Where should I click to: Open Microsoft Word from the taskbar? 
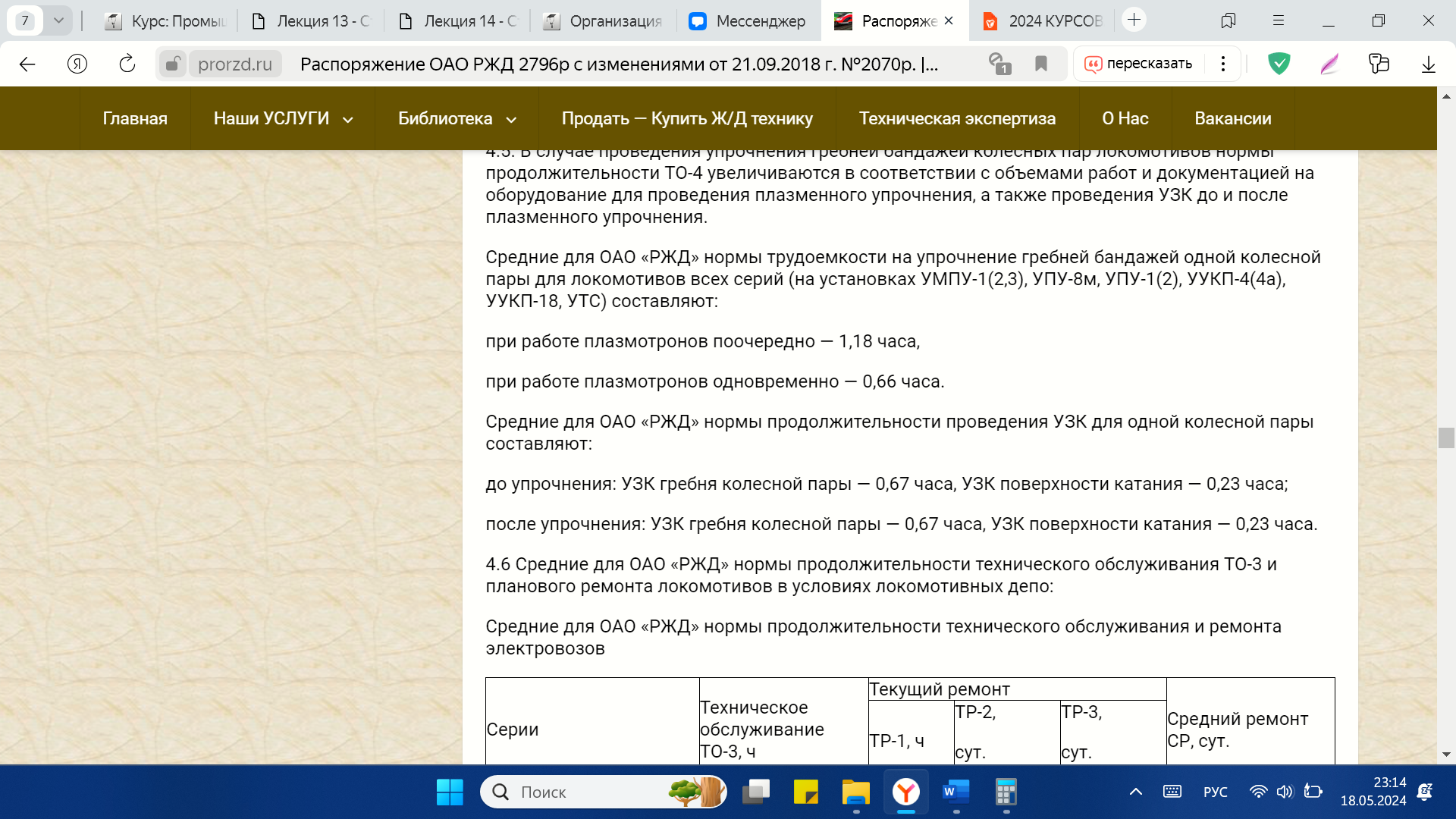coord(956,792)
